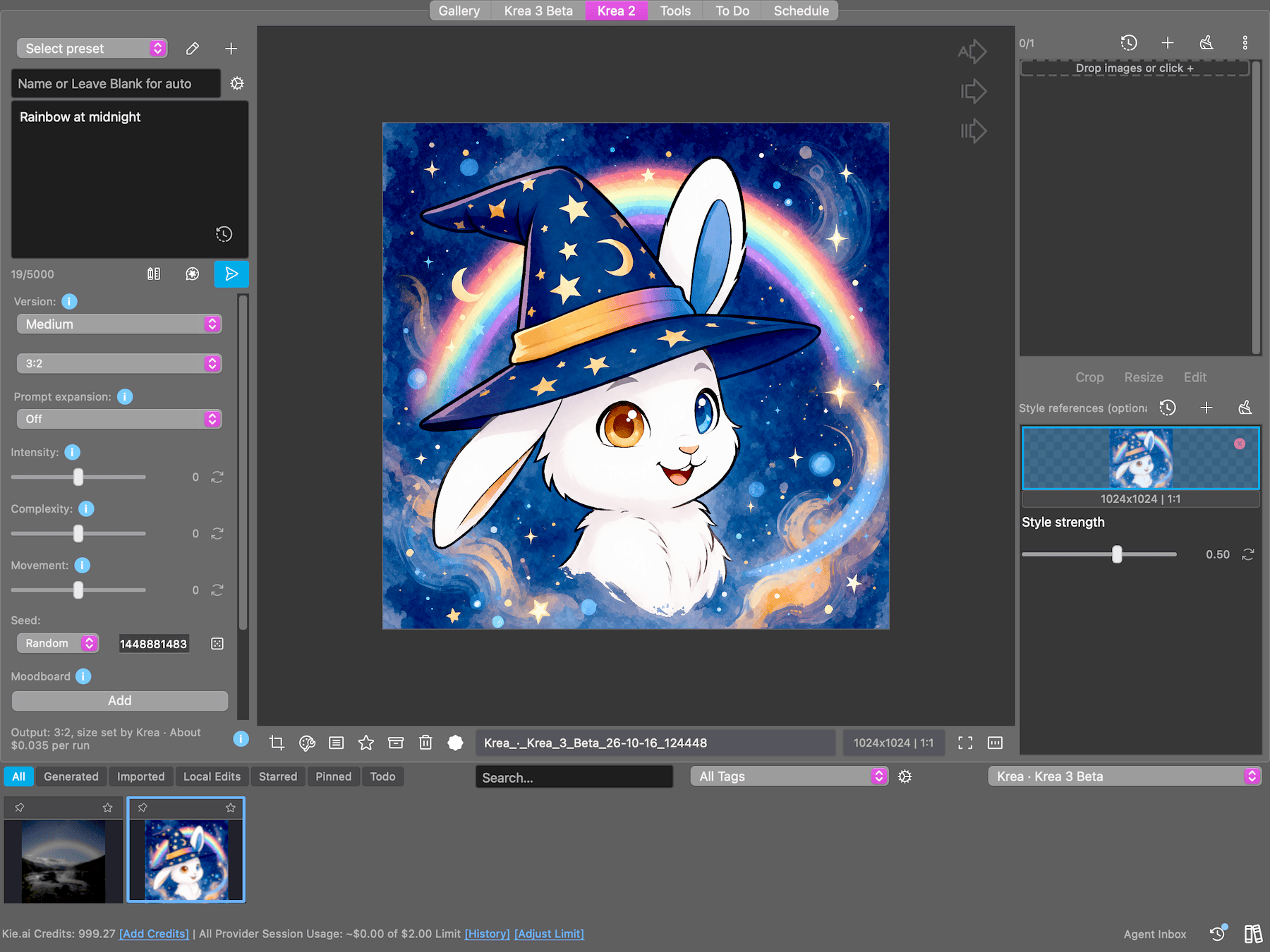This screenshot has width=1270, height=952.
Task: Reset the Movement value
Action: (217, 590)
